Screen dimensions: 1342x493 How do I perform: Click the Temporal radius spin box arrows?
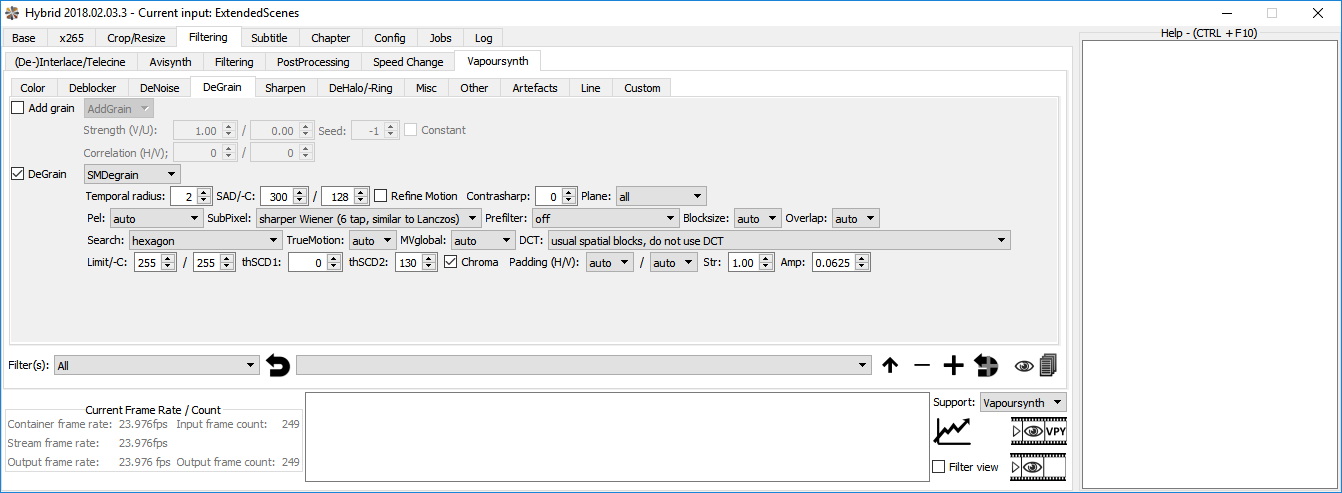tap(204, 196)
